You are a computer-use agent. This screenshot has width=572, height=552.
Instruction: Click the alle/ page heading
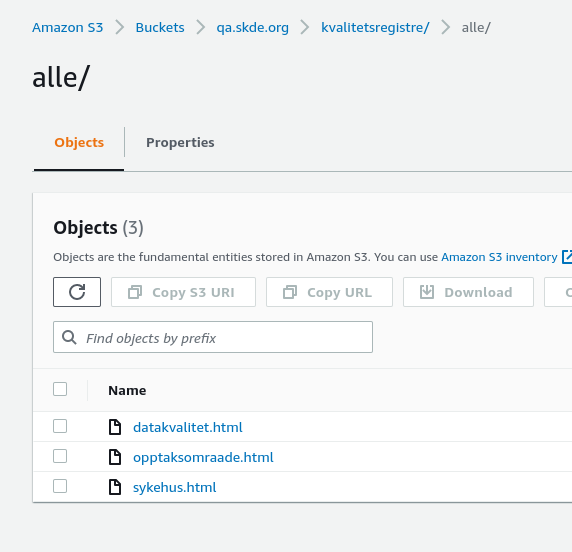(61, 77)
